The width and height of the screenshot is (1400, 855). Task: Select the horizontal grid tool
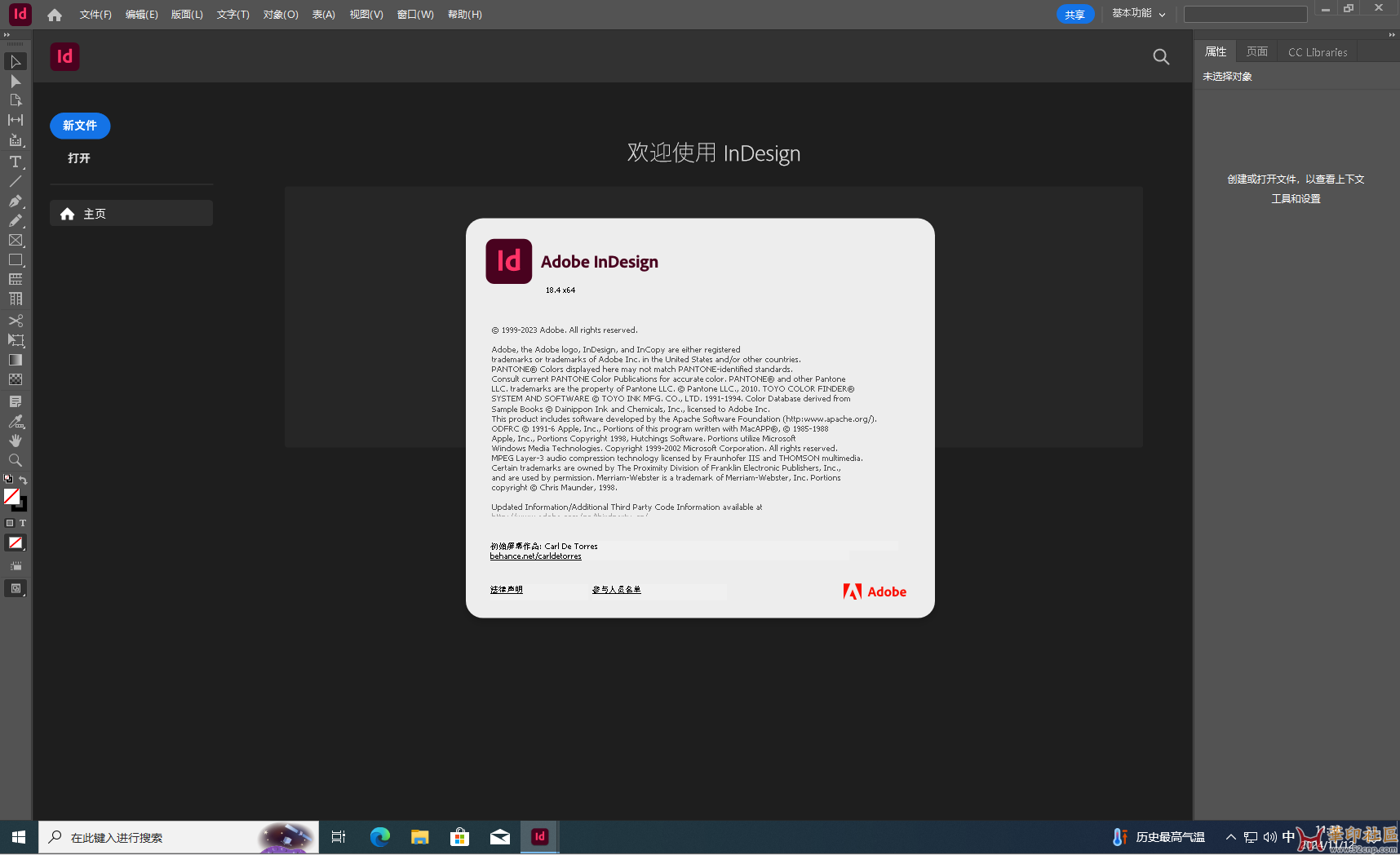pos(16,279)
